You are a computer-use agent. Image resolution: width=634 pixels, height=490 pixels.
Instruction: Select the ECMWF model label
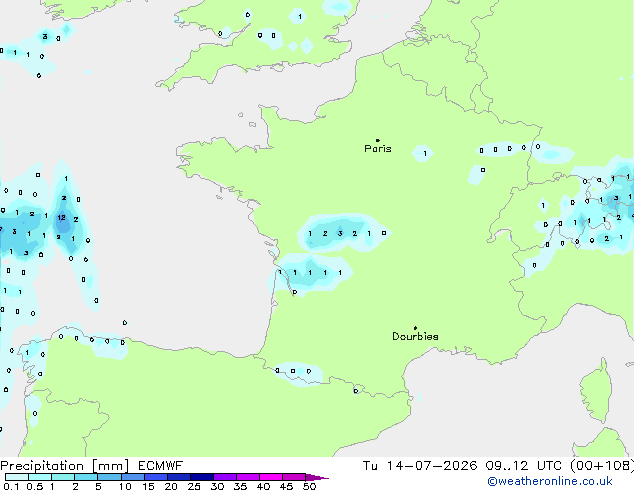(161, 466)
